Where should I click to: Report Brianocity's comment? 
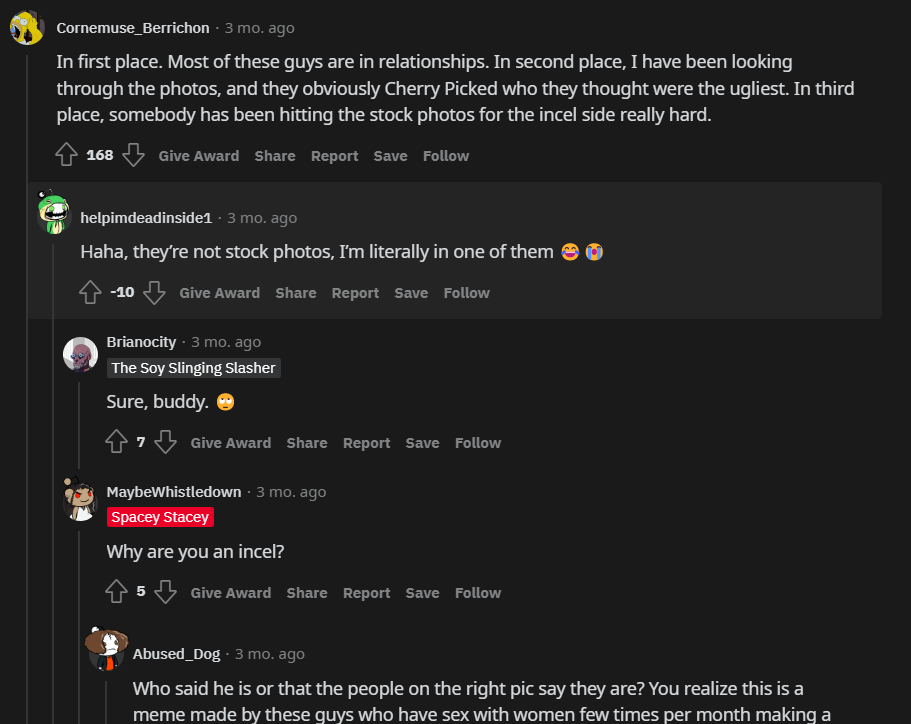coord(367,443)
